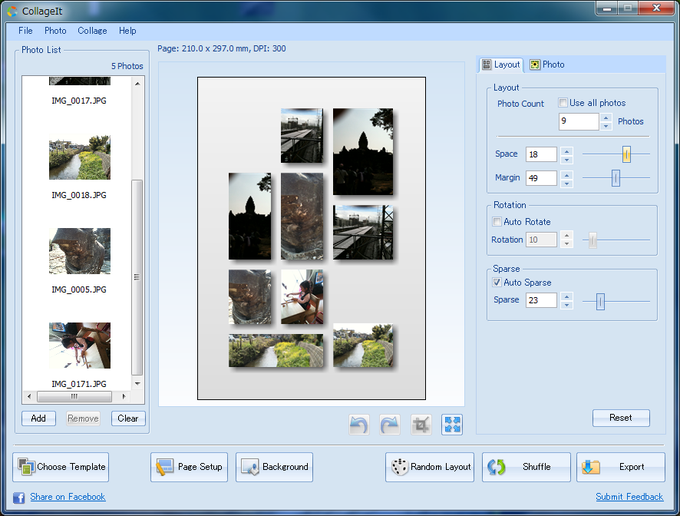Click the Rotation up stepper arrow
This screenshot has width=680, height=516.
point(566,235)
